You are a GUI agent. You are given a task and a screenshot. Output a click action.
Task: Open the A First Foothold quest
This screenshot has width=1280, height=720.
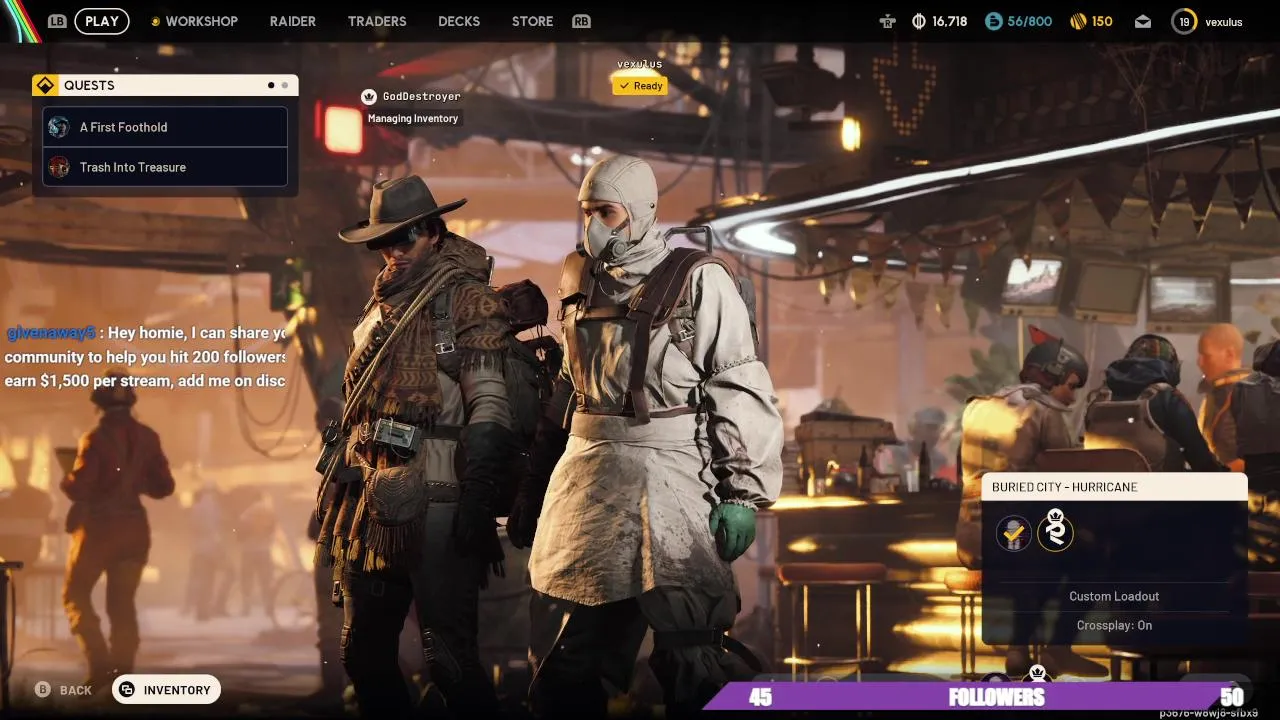[165, 127]
